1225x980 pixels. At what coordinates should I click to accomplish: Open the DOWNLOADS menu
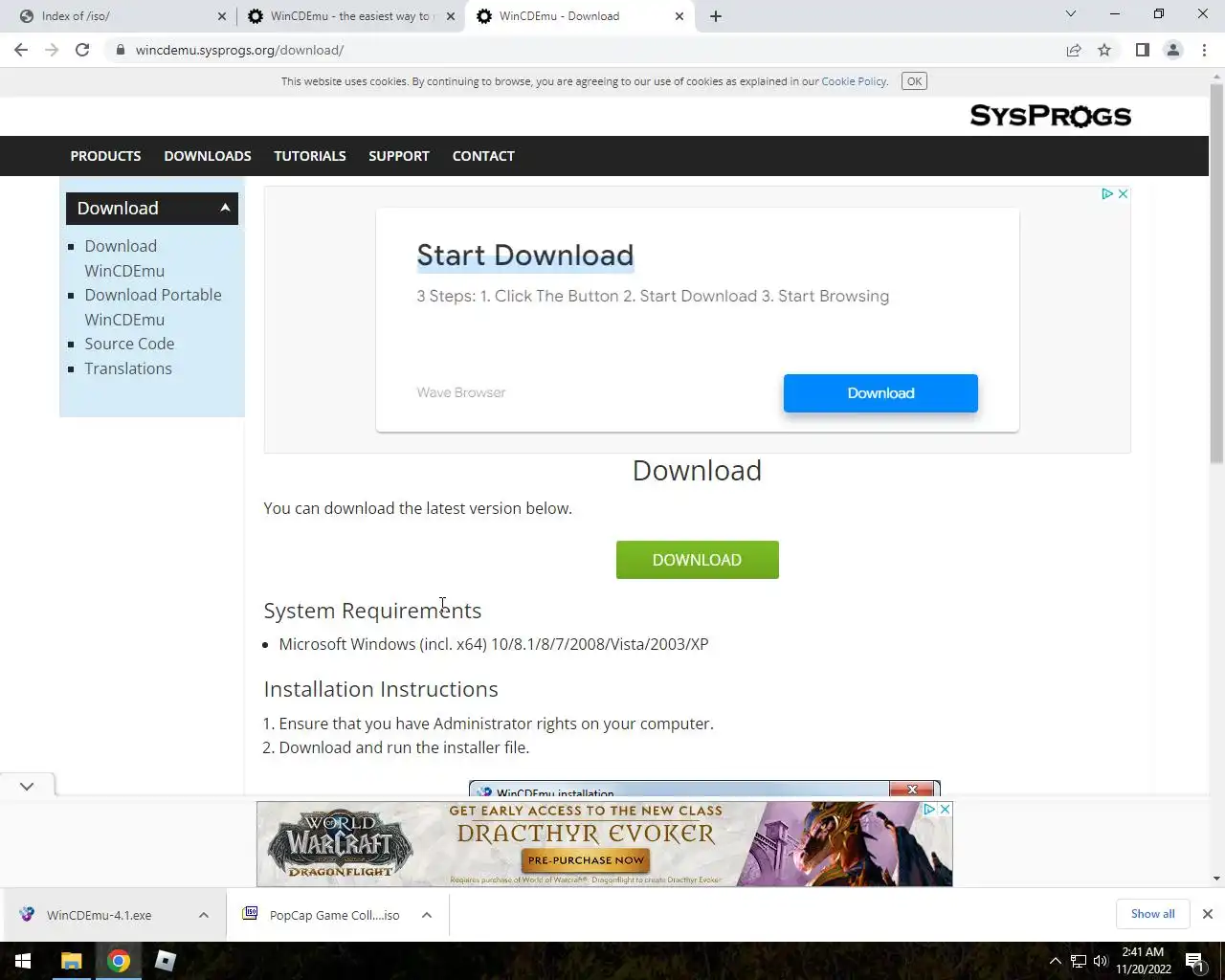(208, 156)
